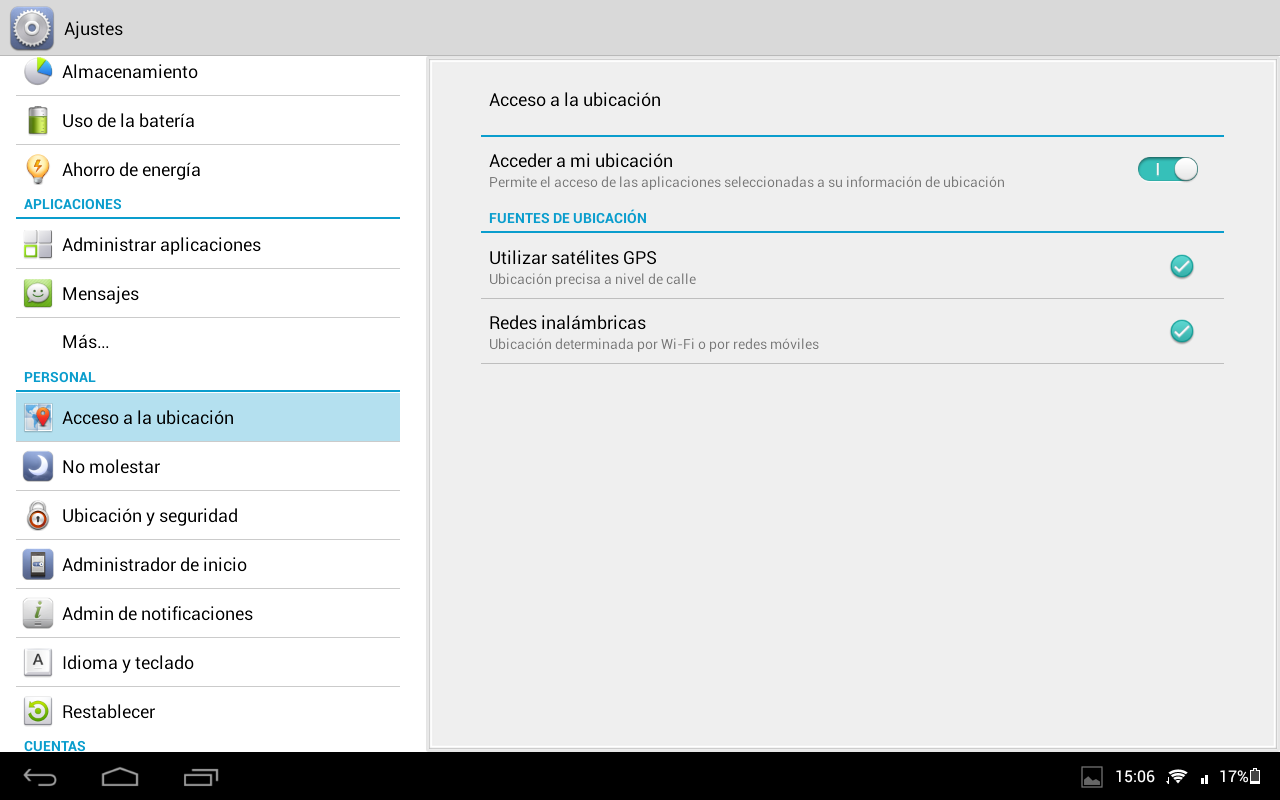The image size is (1280, 800).
Task: Expand the Más… applications option
Action: point(86,342)
